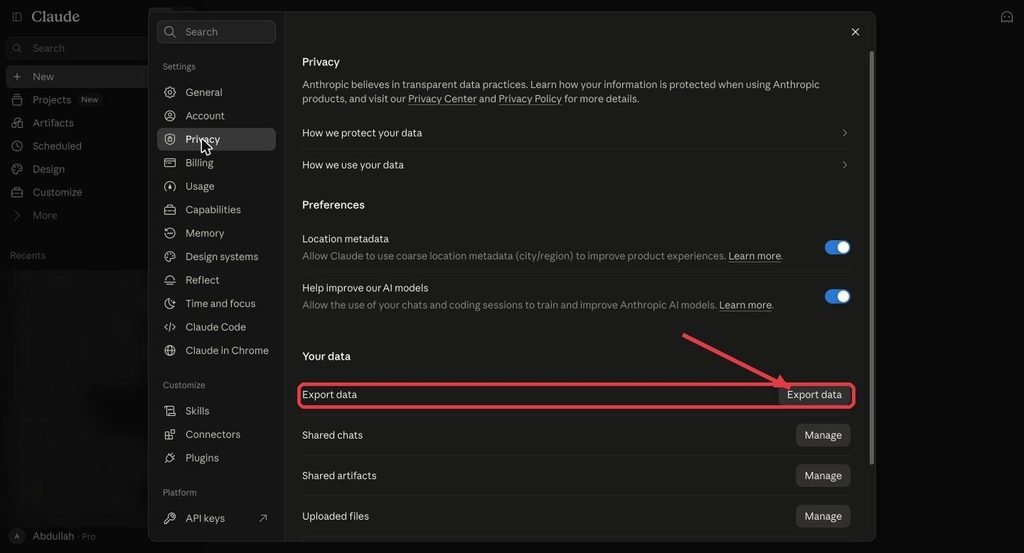Click the Privacy shield icon
Screen dimensions: 1024x553
click(170, 139)
